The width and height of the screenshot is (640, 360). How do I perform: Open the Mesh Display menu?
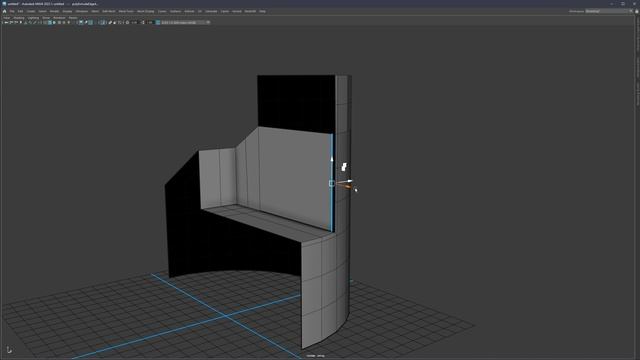[146, 11]
